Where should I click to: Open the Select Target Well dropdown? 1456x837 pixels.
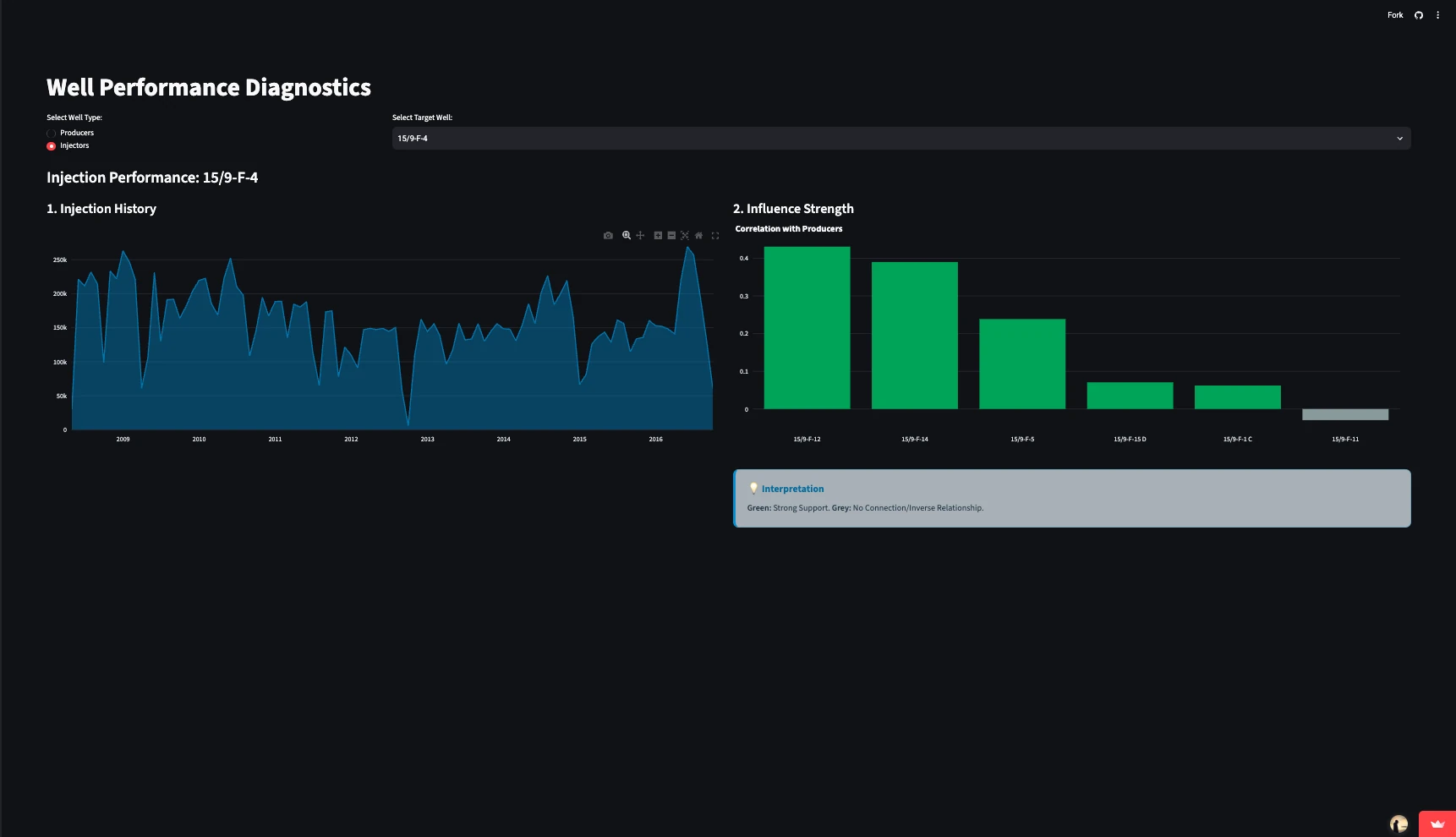tap(901, 139)
